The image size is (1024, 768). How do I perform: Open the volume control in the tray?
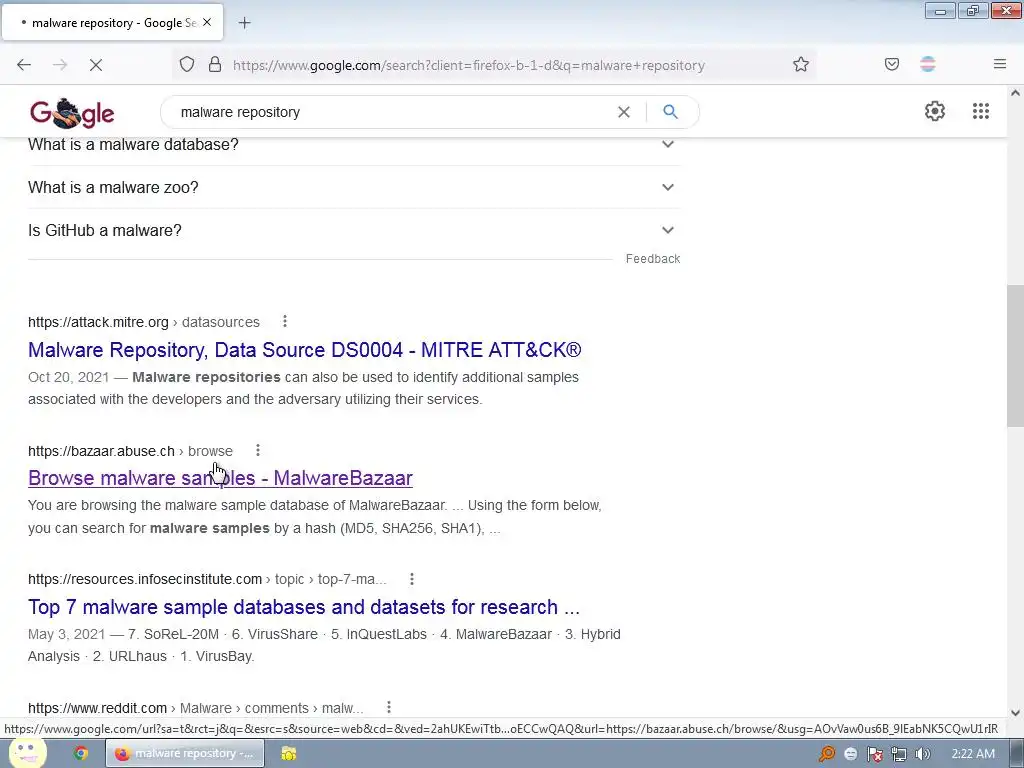tap(922, 754)
